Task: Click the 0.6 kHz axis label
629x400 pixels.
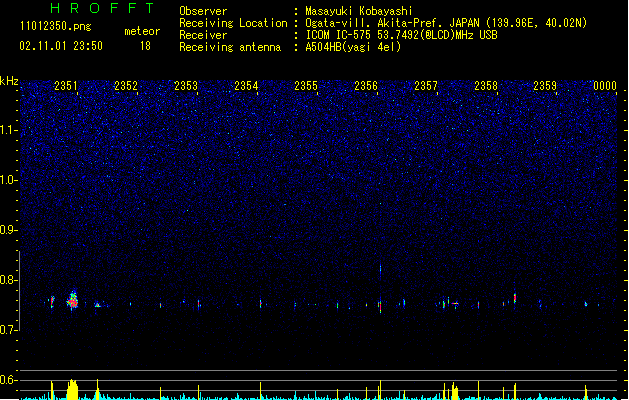Action: (9, 380)
